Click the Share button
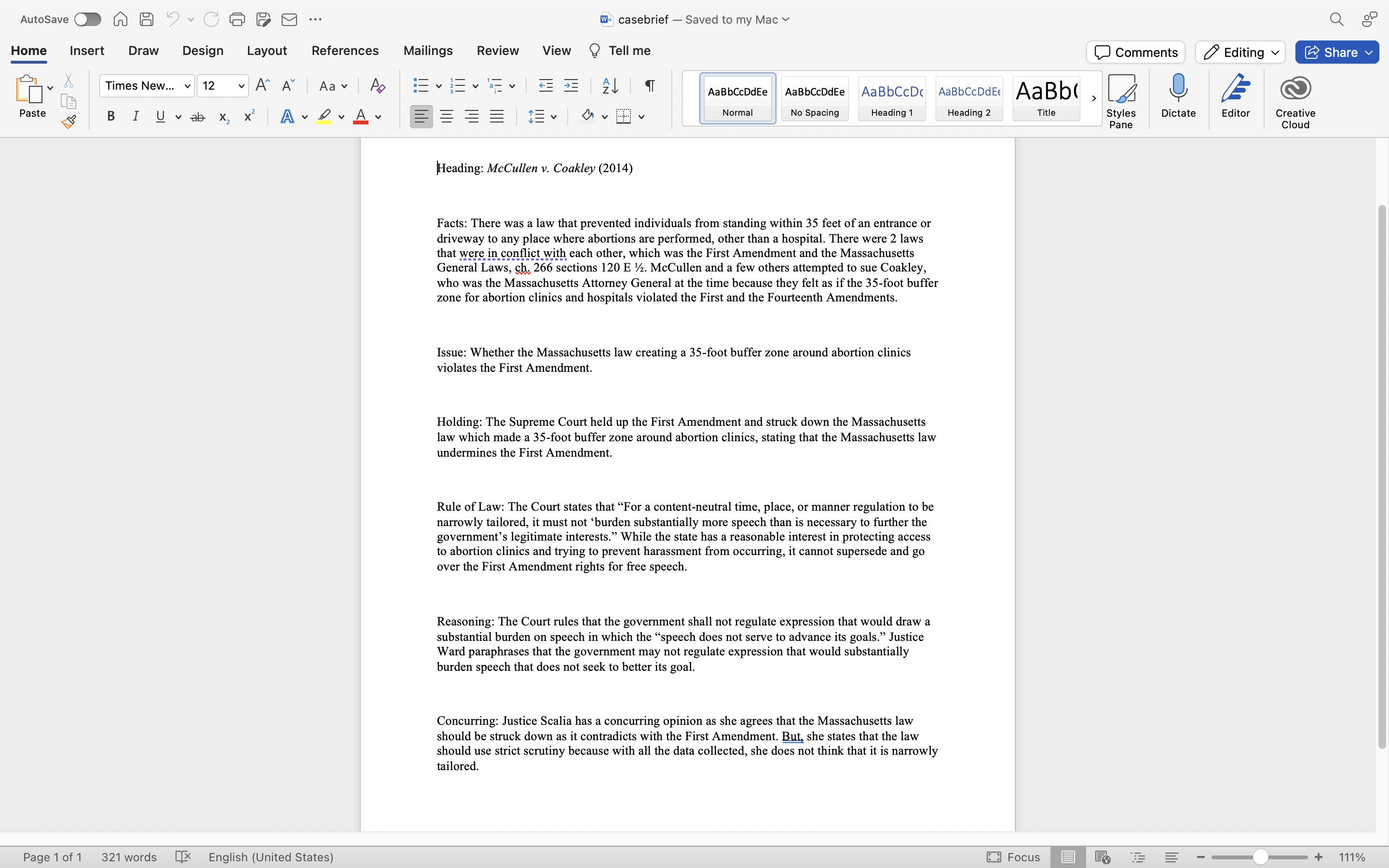The width and height of the screenshot is (1389, 868). coord(1336,52)
